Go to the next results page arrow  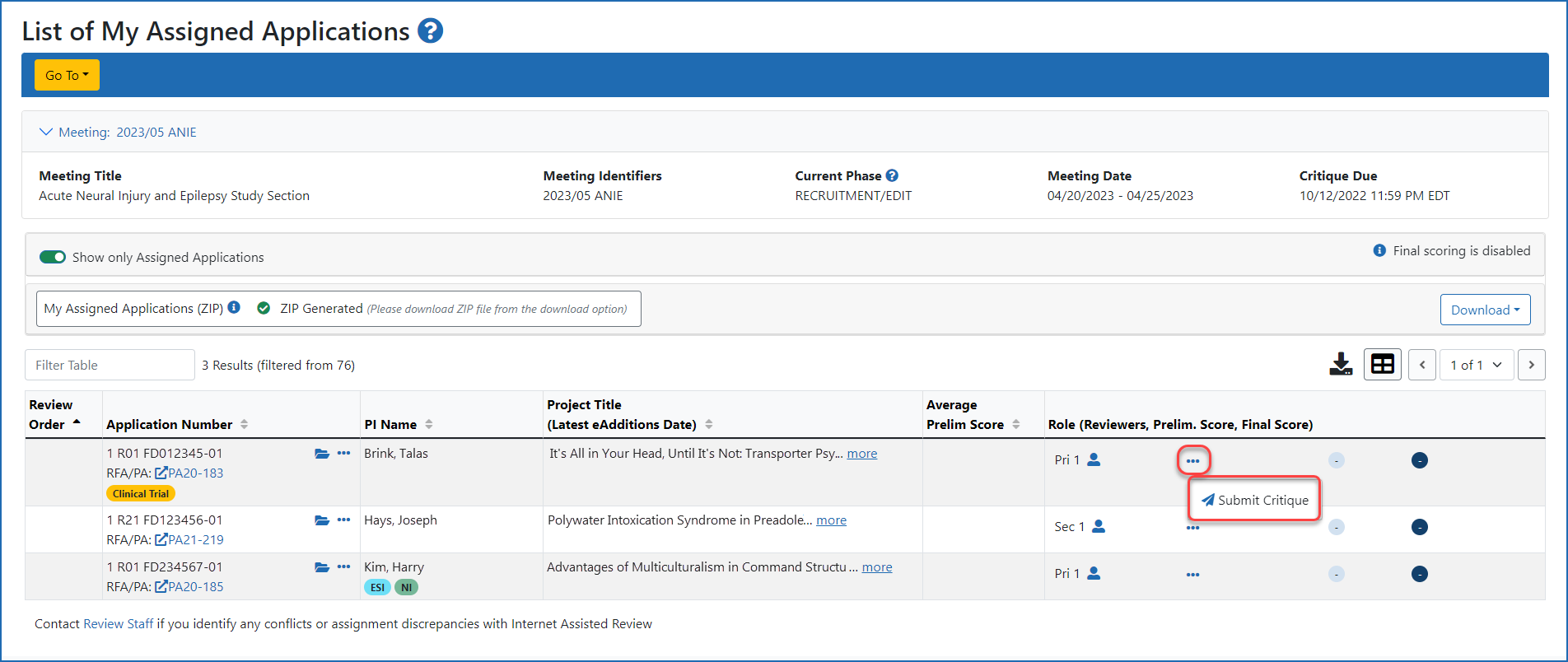1531,365
